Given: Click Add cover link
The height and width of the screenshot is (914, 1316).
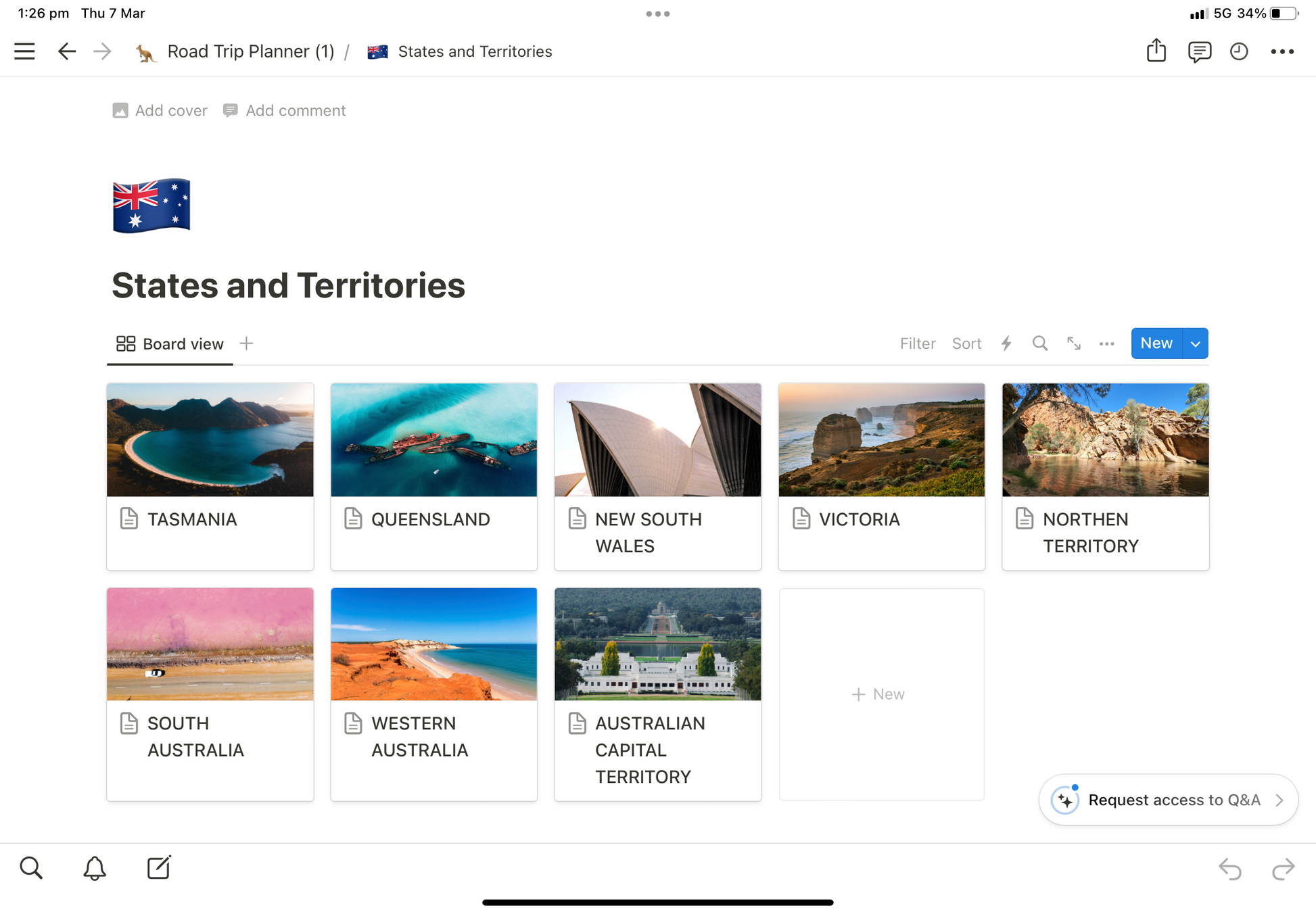Looking at the screenshot, I should [x=160, y=110].
